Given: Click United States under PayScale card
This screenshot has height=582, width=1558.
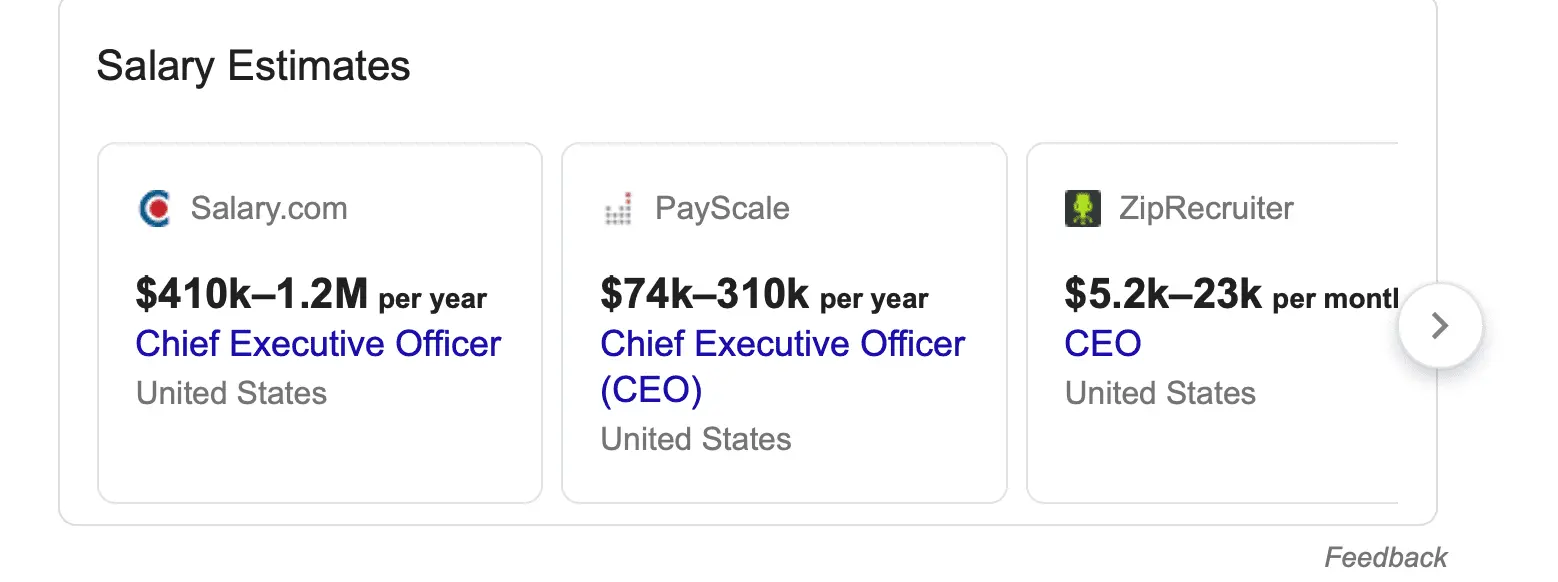Looking at the screenshot, I should point(696,439).
